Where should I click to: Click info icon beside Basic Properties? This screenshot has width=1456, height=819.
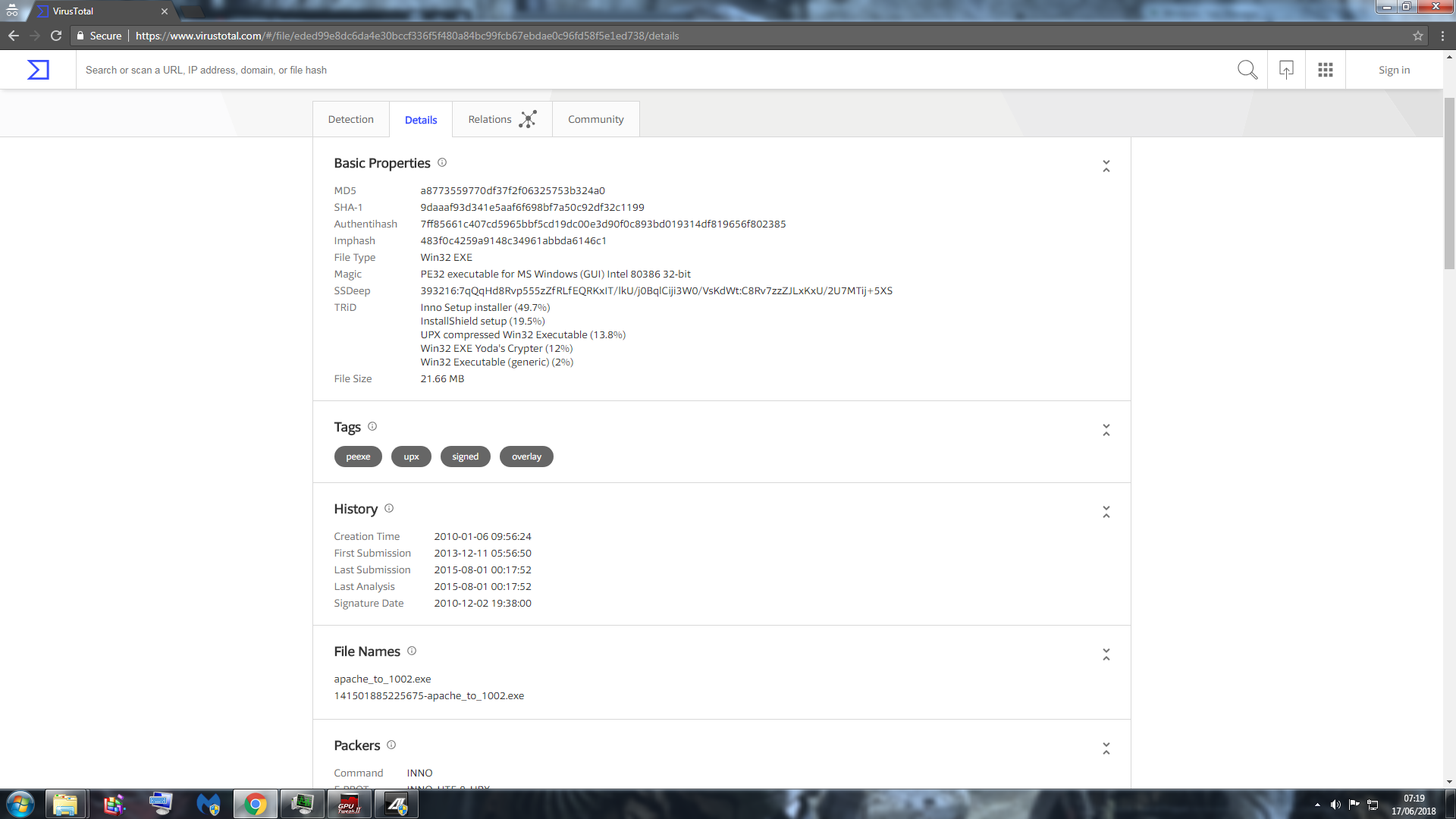[x=442, y=162]
